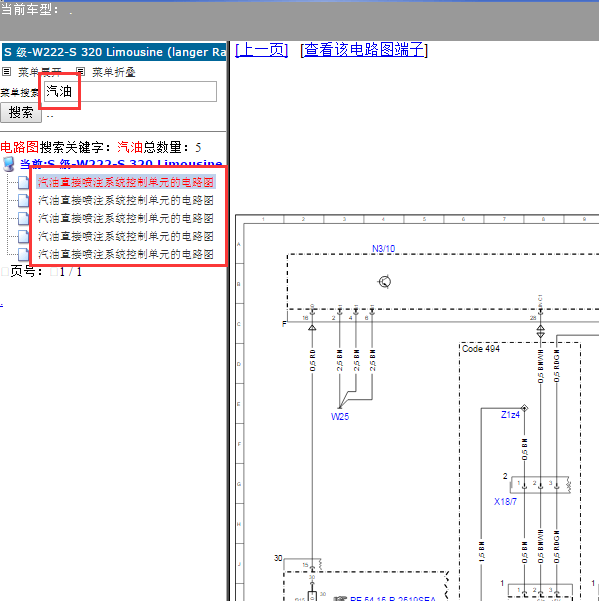Select the fifth 汽油直接喷注系统控制单元的电路图 entry
Screen dimensions: 599x601
coord(126,255)
